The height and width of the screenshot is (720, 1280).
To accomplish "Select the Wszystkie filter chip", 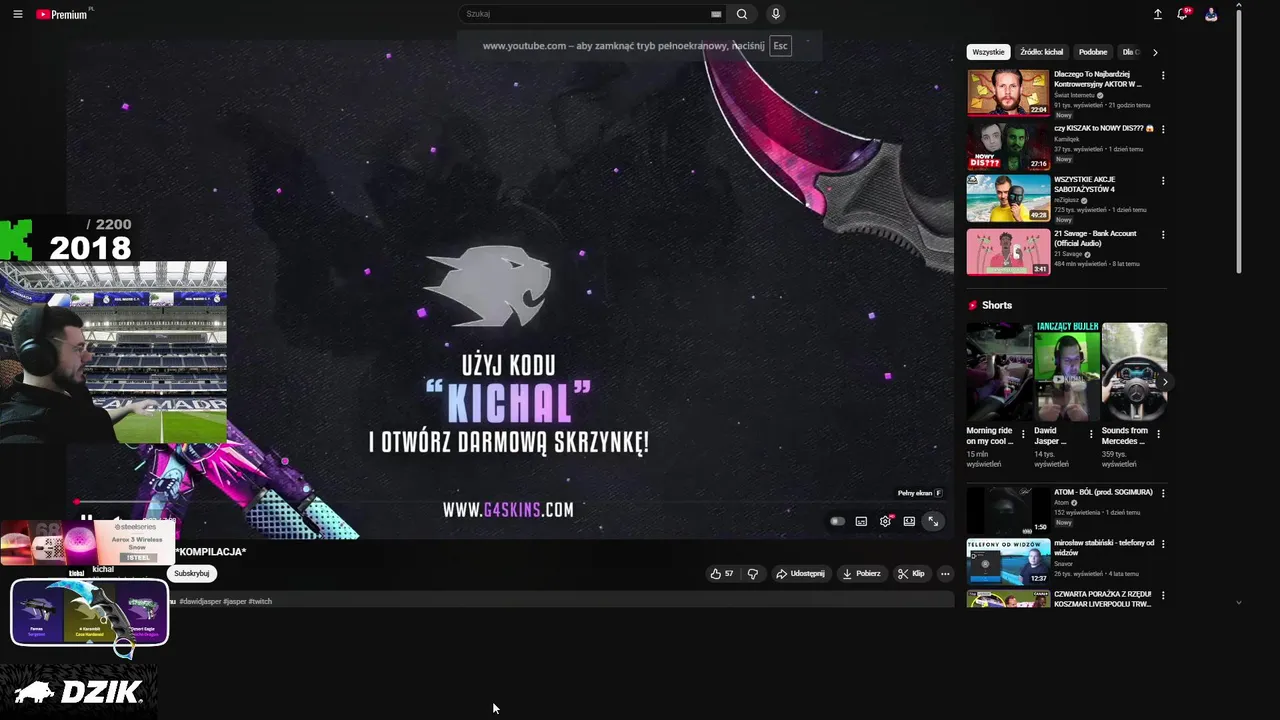I will click(989, 52).
